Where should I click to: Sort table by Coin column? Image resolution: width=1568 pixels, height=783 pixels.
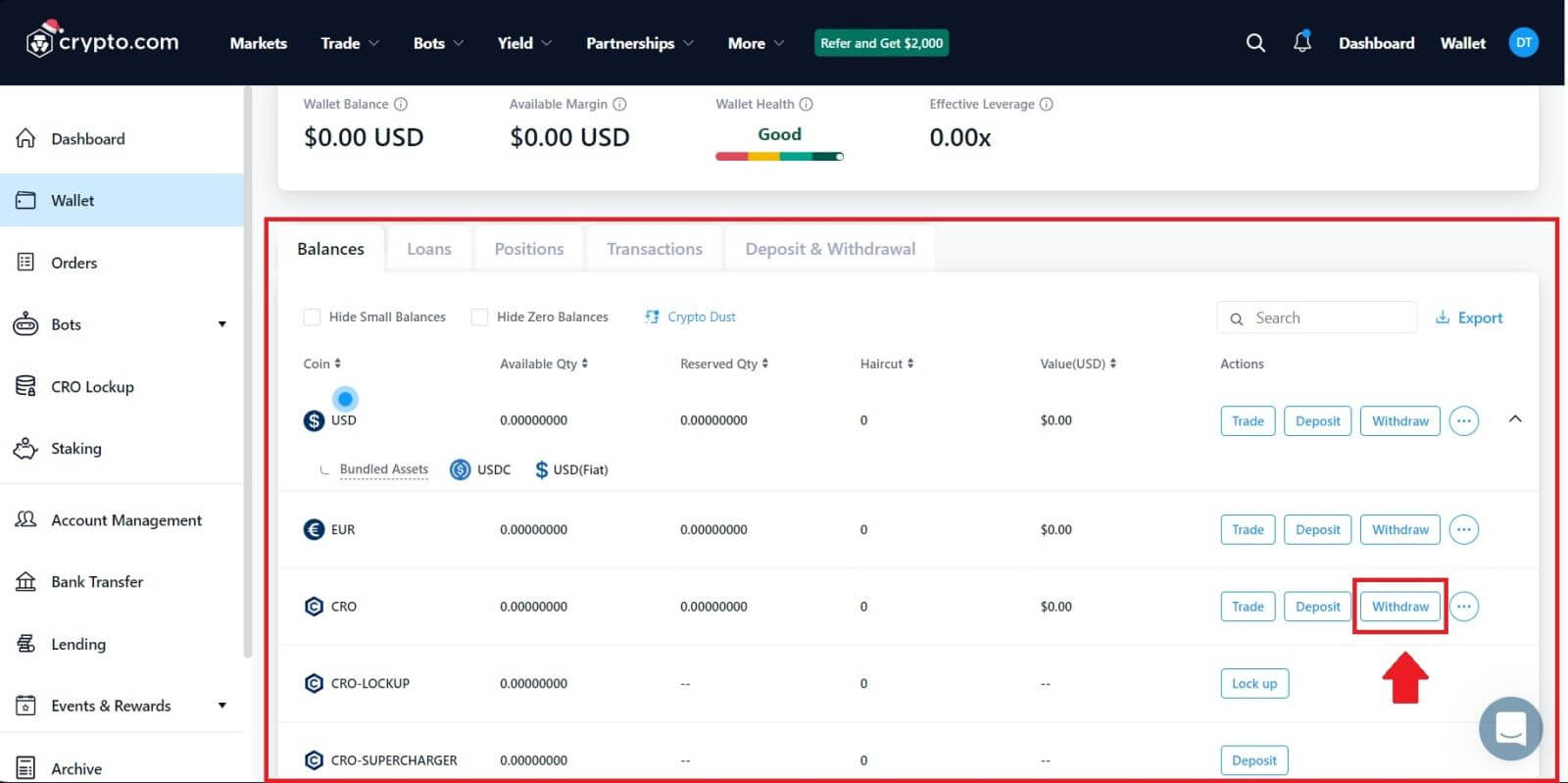(321, 364)
